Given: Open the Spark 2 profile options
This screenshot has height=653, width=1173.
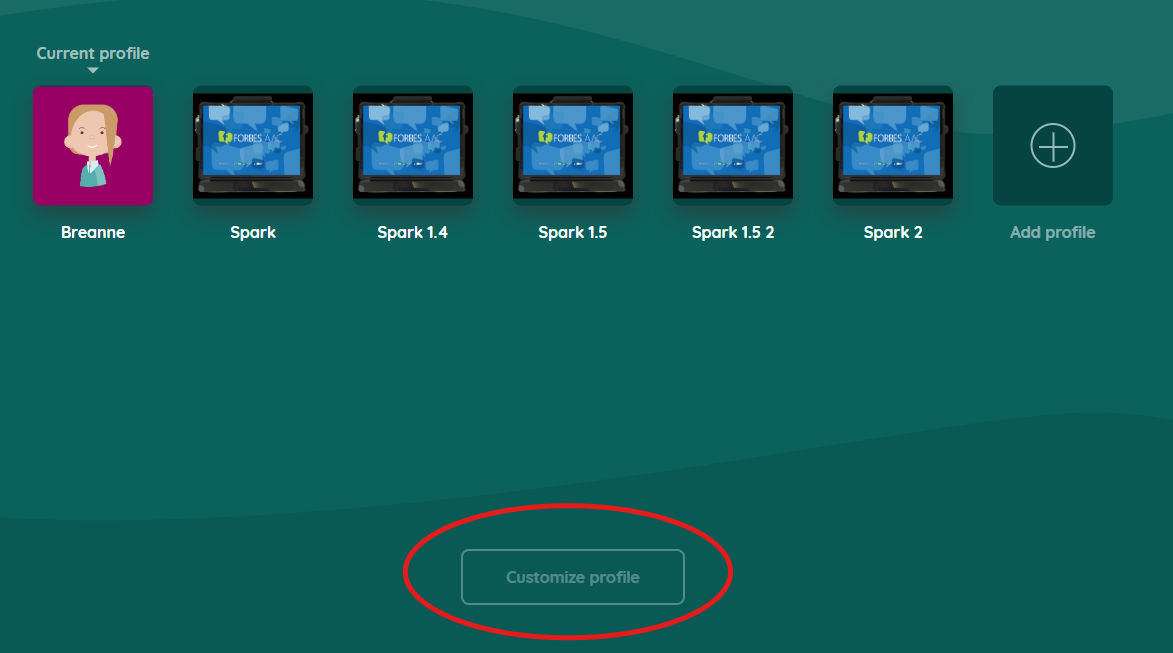Looking at the screenshot, I should pos(893,145).
